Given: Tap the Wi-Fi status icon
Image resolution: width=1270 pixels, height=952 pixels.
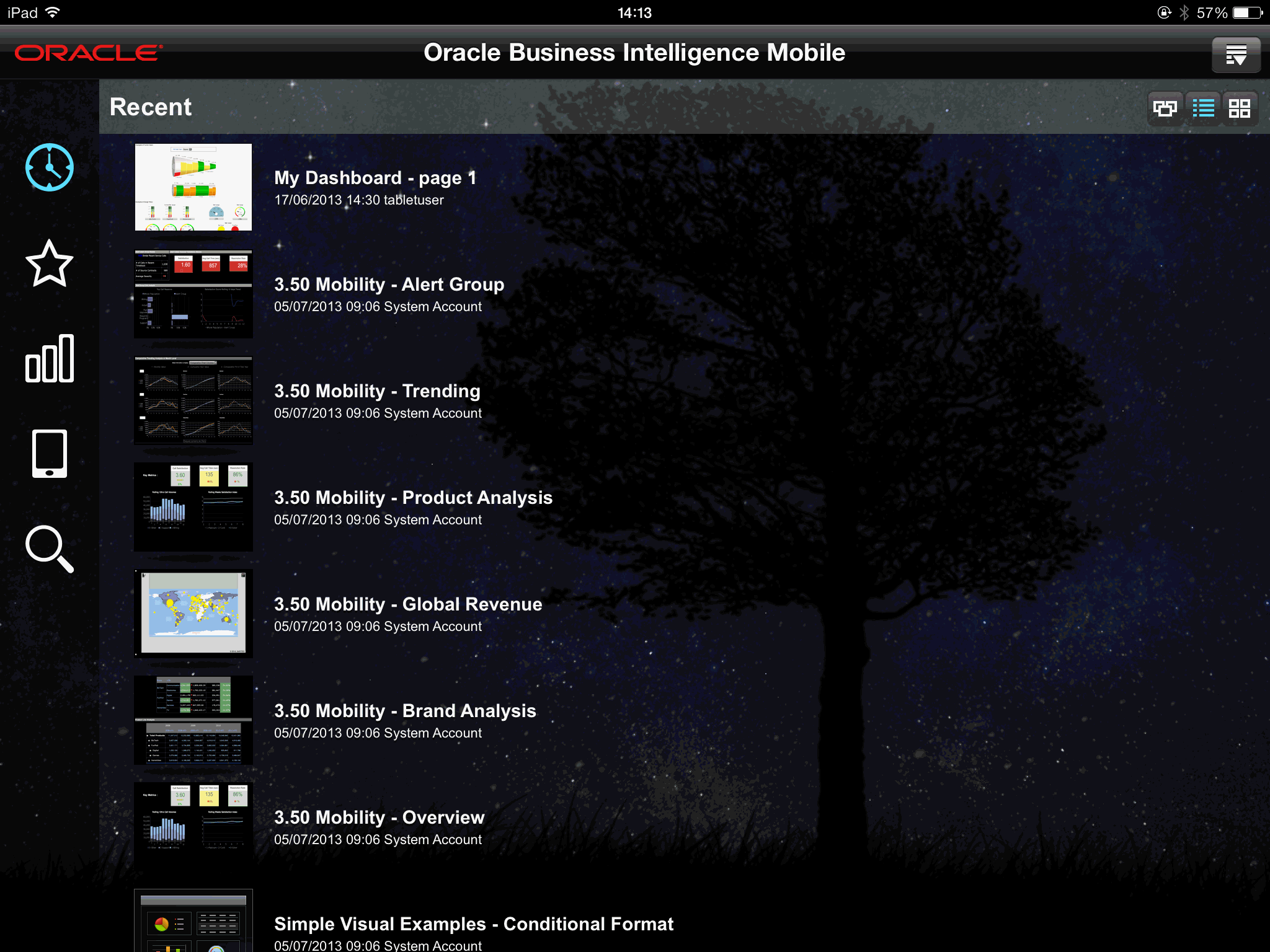Looking at the screenshot, I should click(x=53, y=12).
